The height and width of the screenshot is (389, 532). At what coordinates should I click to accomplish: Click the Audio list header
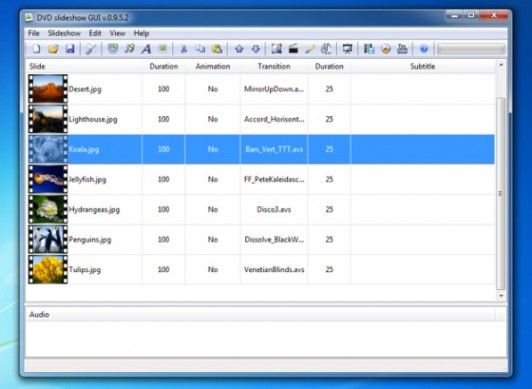coord(260,314)
